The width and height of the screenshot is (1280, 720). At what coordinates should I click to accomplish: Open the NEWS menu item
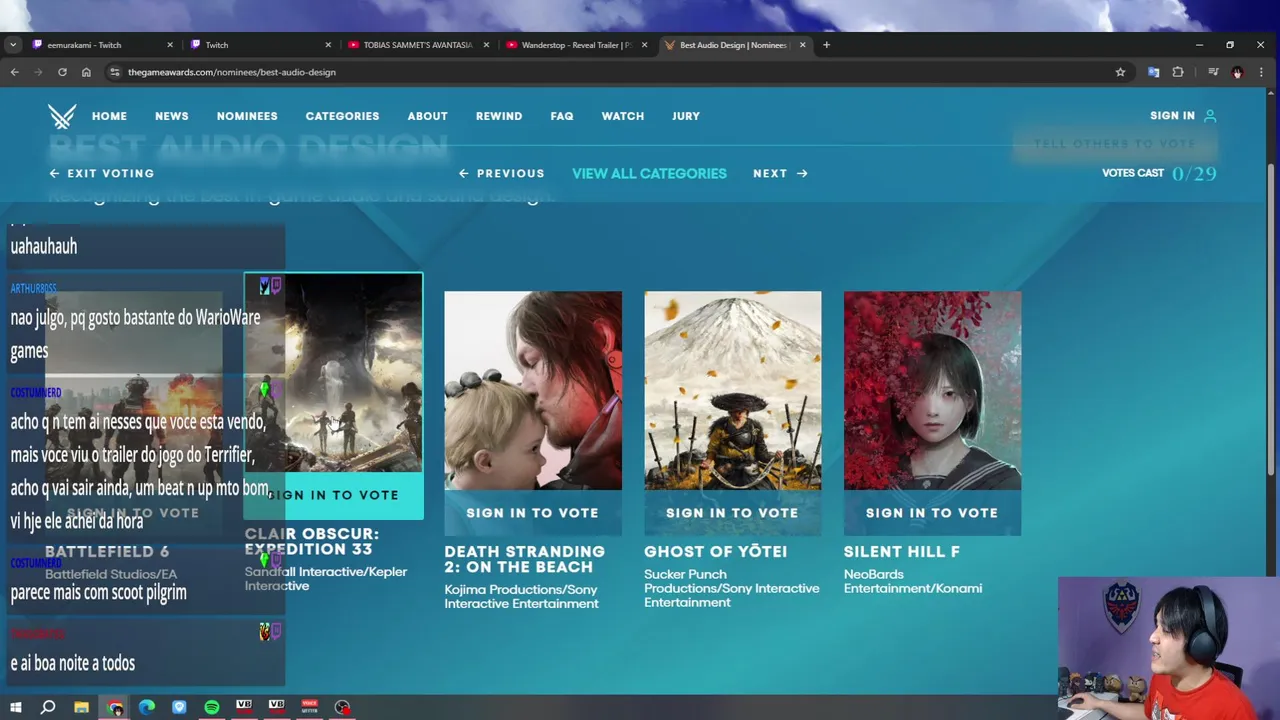tap(171, 116)
